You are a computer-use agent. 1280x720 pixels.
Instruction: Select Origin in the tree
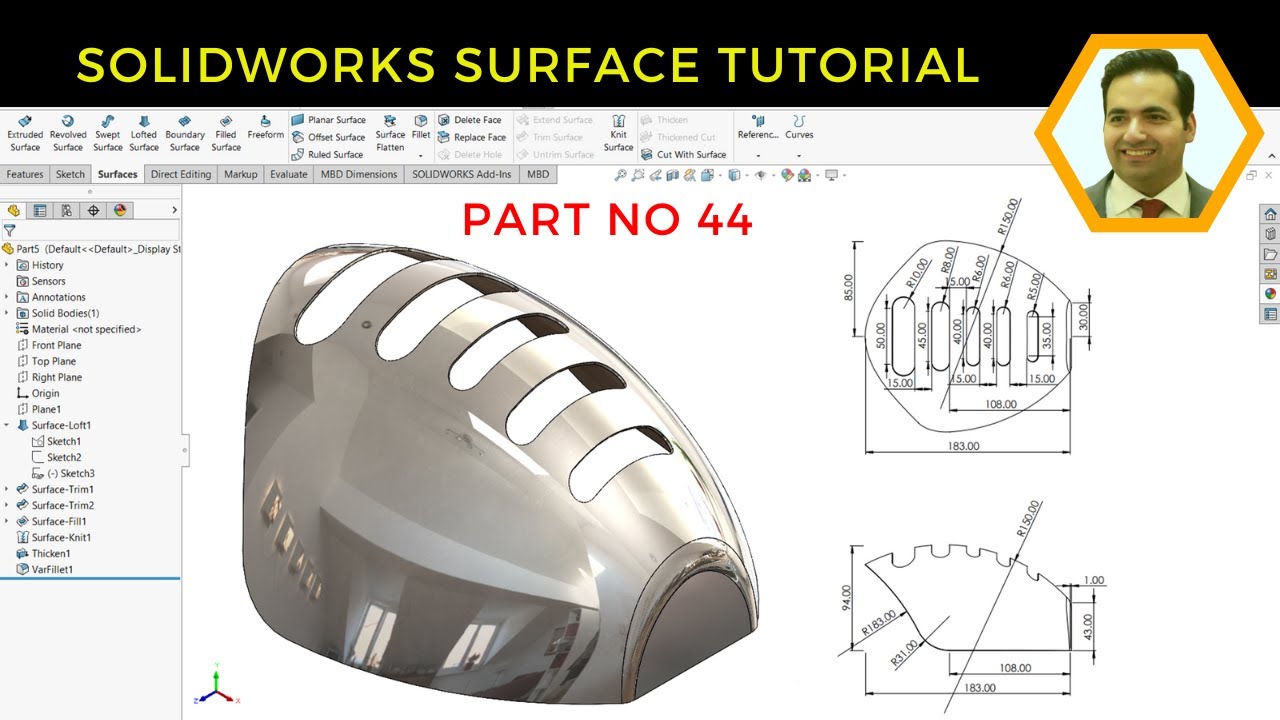38,393
